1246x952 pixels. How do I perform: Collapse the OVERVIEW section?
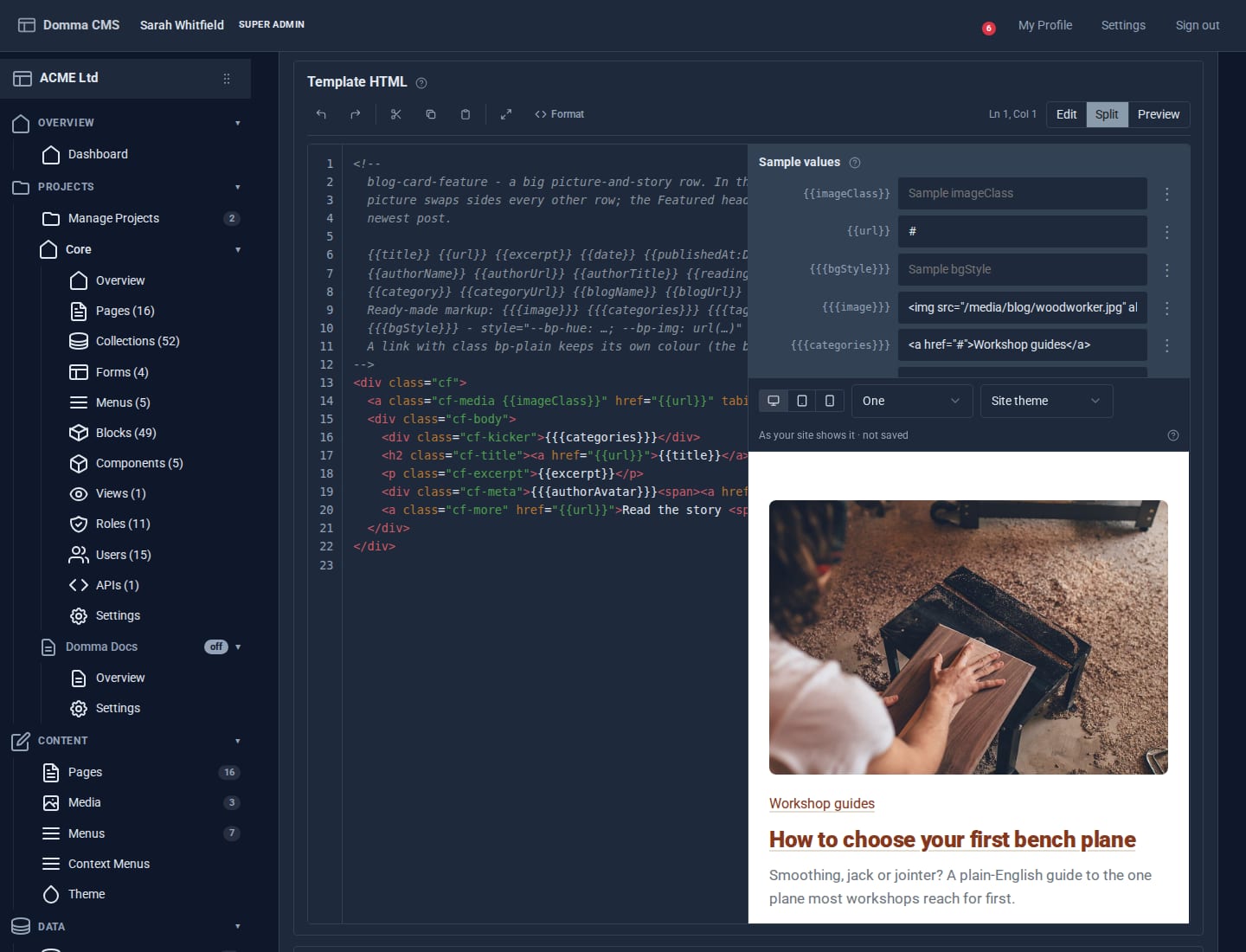[238, 123]
